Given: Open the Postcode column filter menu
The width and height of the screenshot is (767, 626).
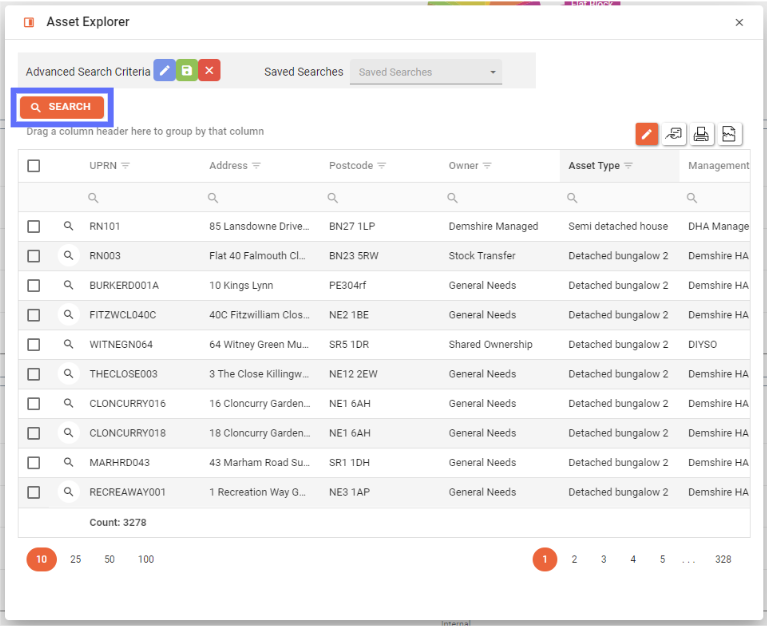Looking at the screenshot, I should tap(382, 166).
